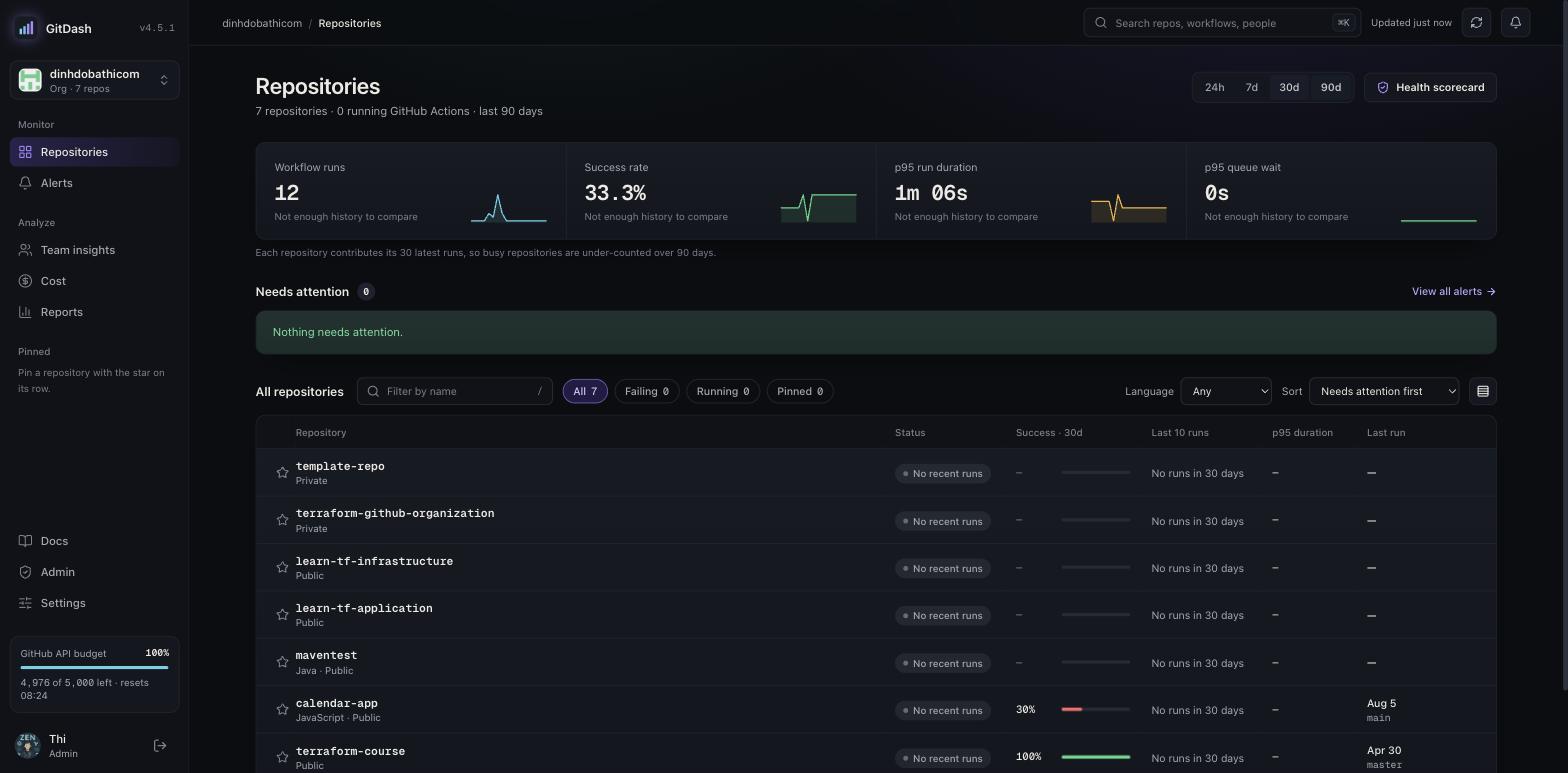
Task: Show All 7 repositories filter
Action: 585,391
